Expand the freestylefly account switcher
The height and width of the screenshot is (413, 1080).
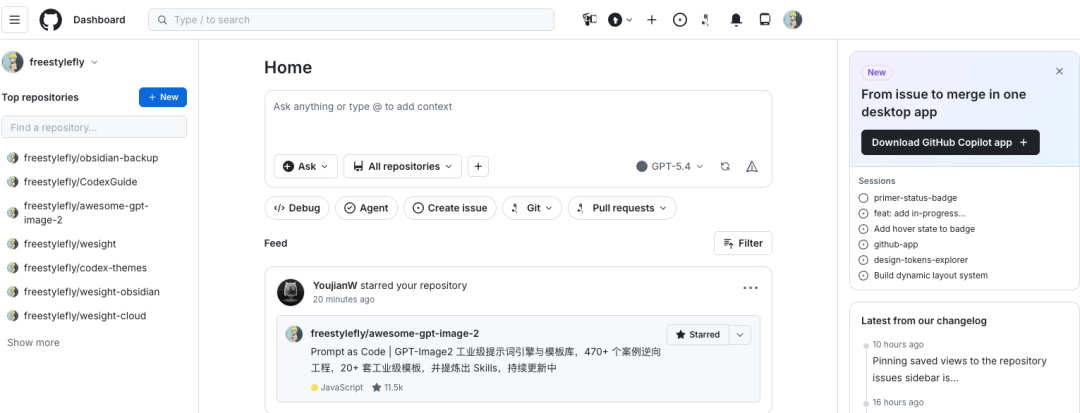(x=94, y=62)
